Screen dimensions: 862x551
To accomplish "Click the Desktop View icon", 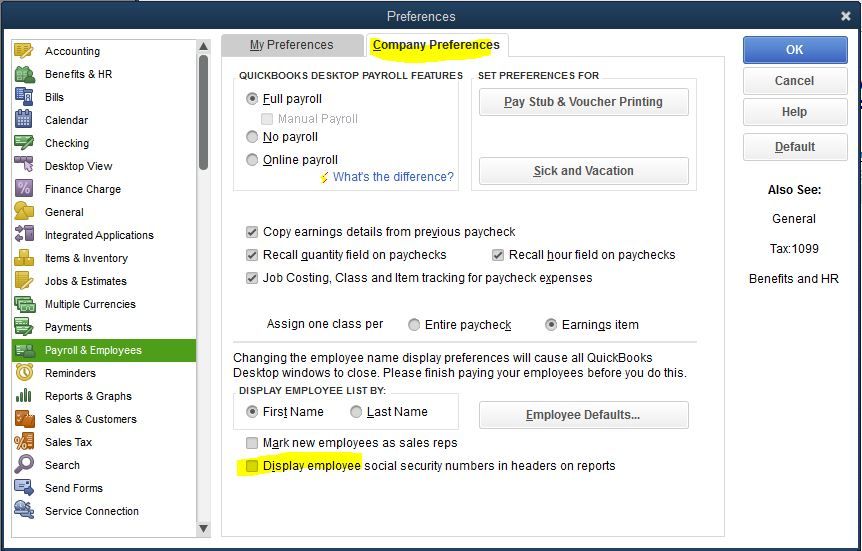I will tap(24, 165).
